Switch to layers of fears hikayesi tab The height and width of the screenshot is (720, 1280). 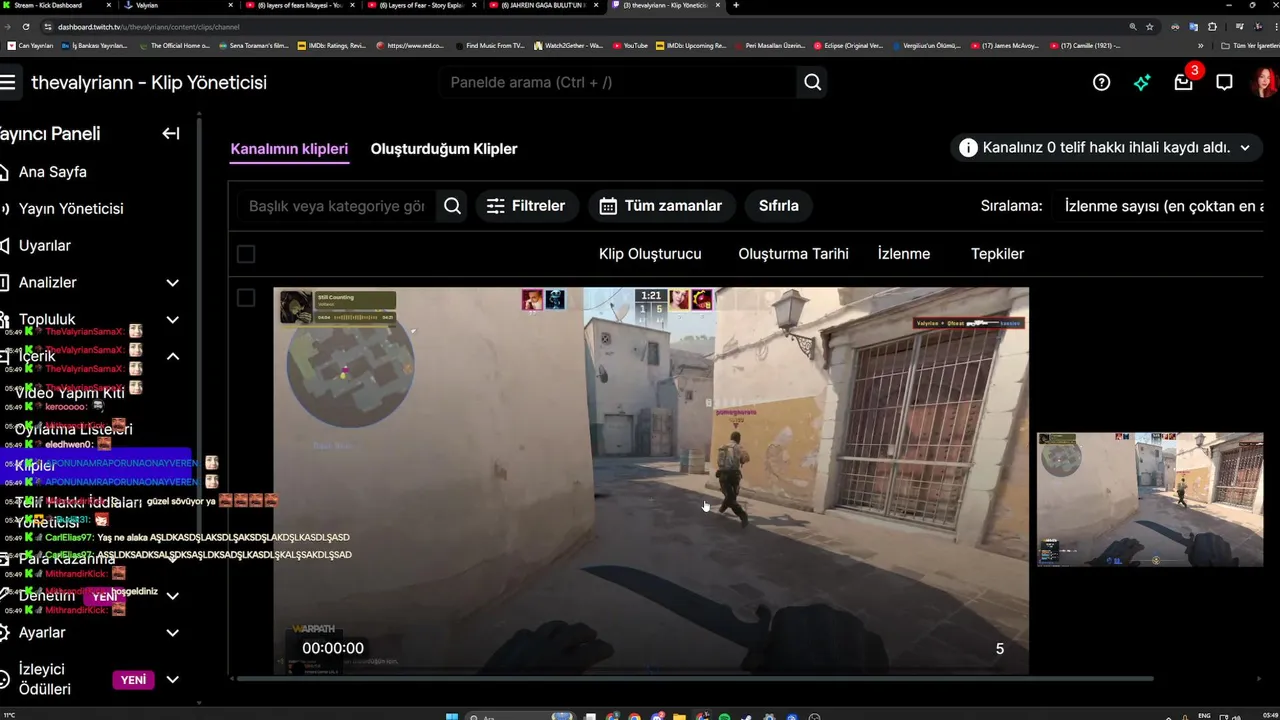[x=300, y=5]
